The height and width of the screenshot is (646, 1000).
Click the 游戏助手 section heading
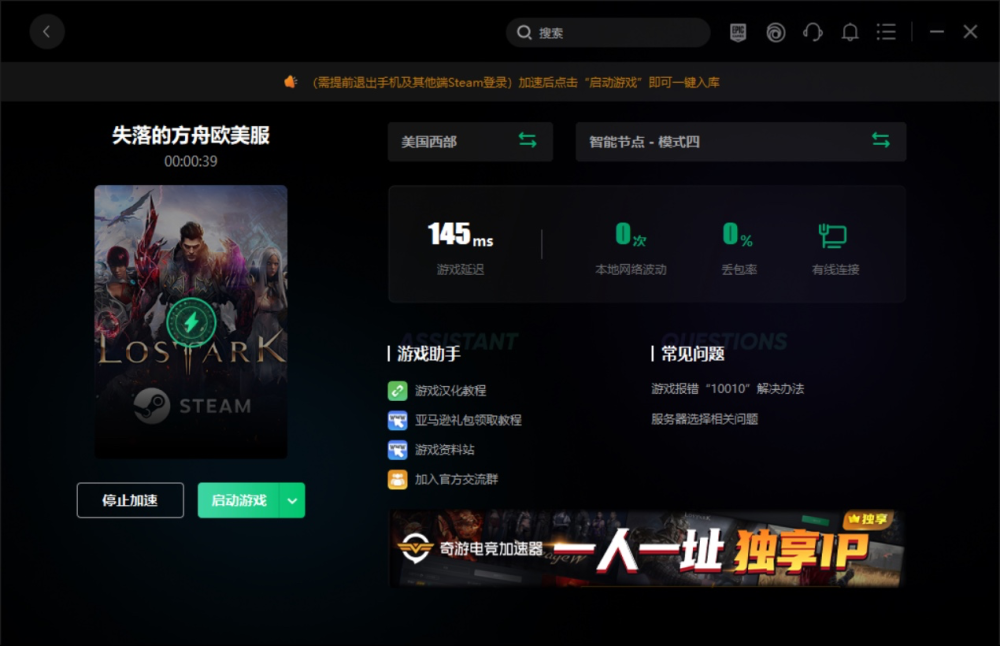[x=429, y=354]
